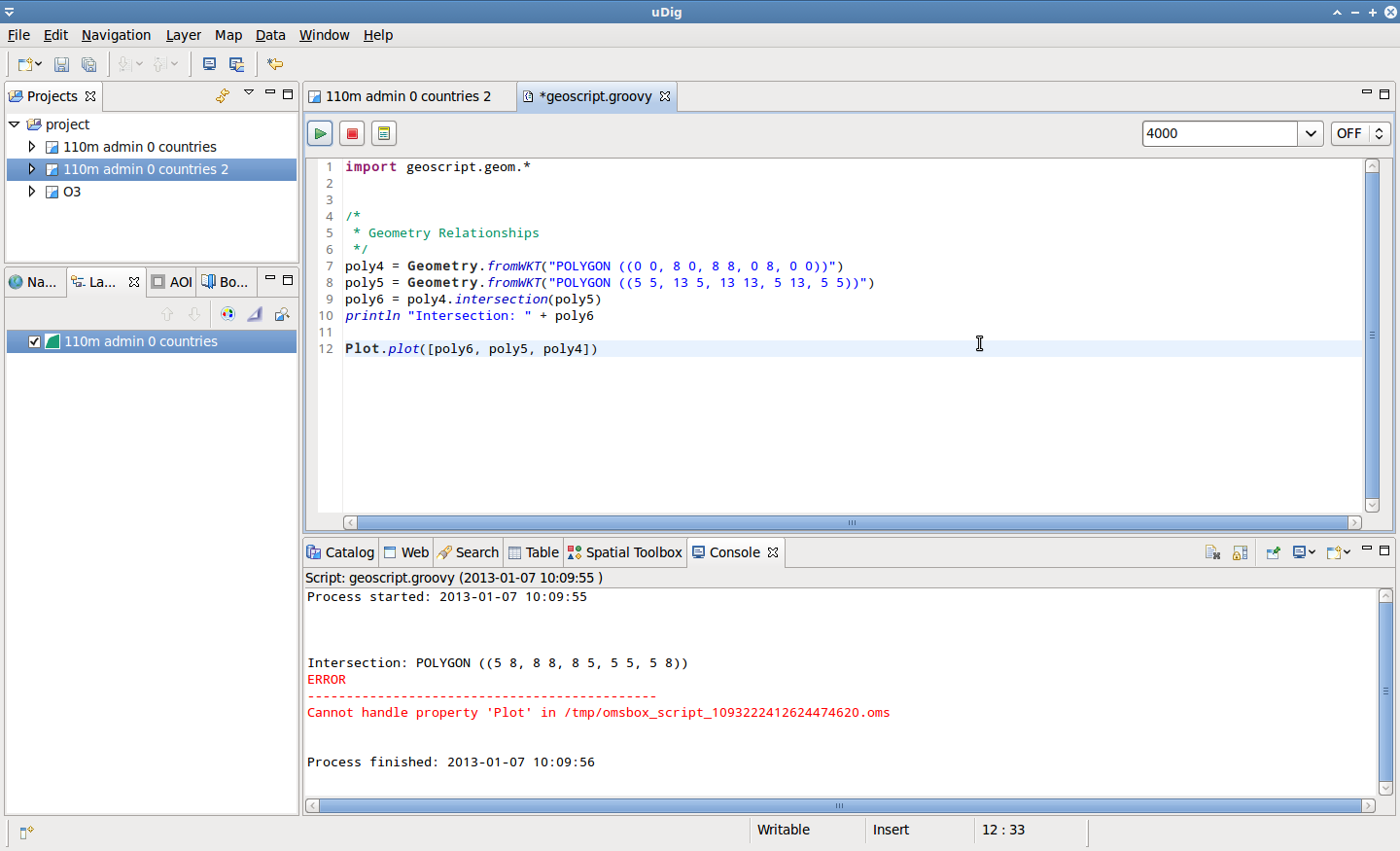Click the Open Console icon

pos(1334,552)
